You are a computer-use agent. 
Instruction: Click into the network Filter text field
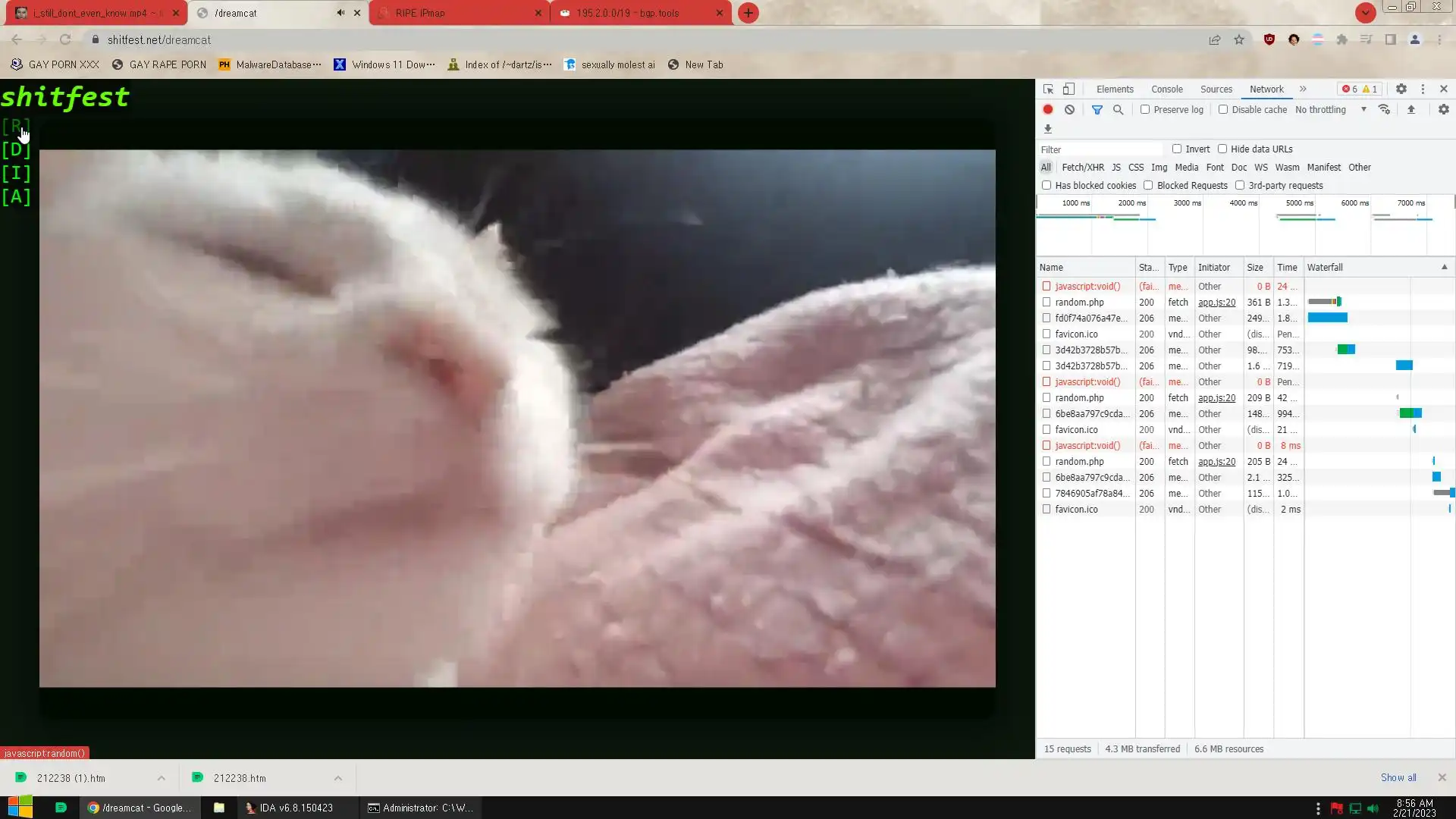tap(1100, 149)
